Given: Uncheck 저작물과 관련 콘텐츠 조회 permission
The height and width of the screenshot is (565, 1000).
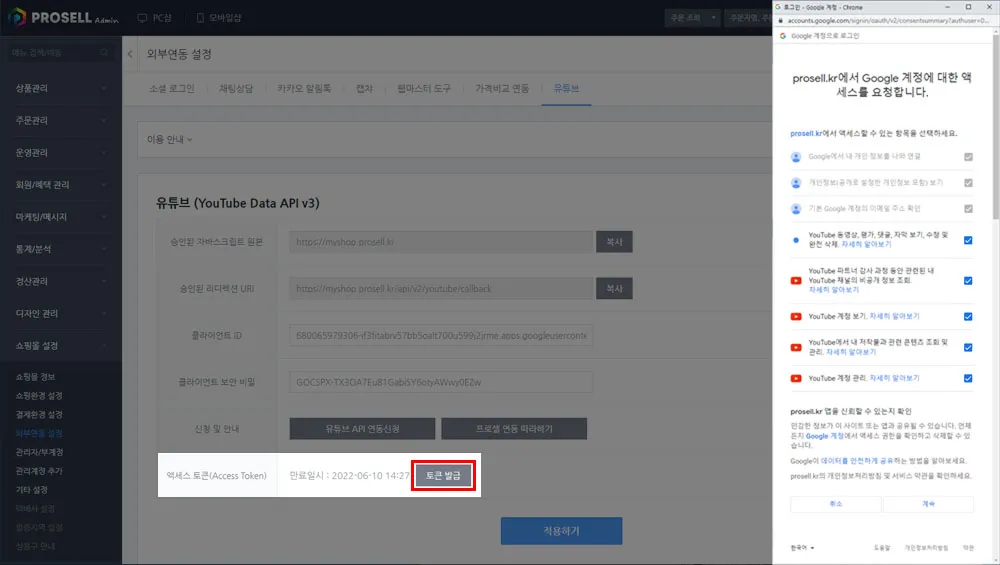Looking at the screenshot, I should coord(968,348).
